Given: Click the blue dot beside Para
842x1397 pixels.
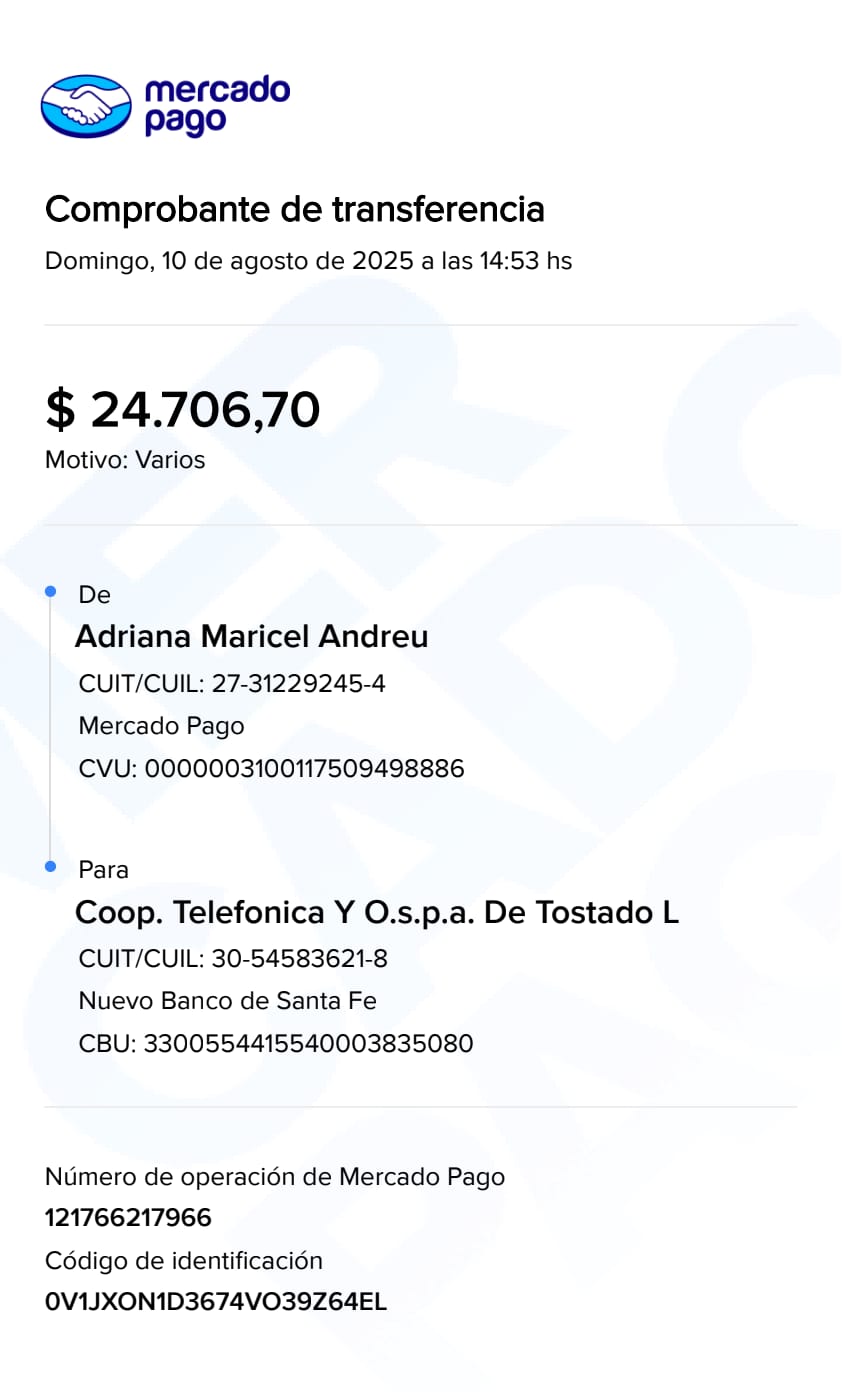Looking at the screenshot, I should point(51,866).
